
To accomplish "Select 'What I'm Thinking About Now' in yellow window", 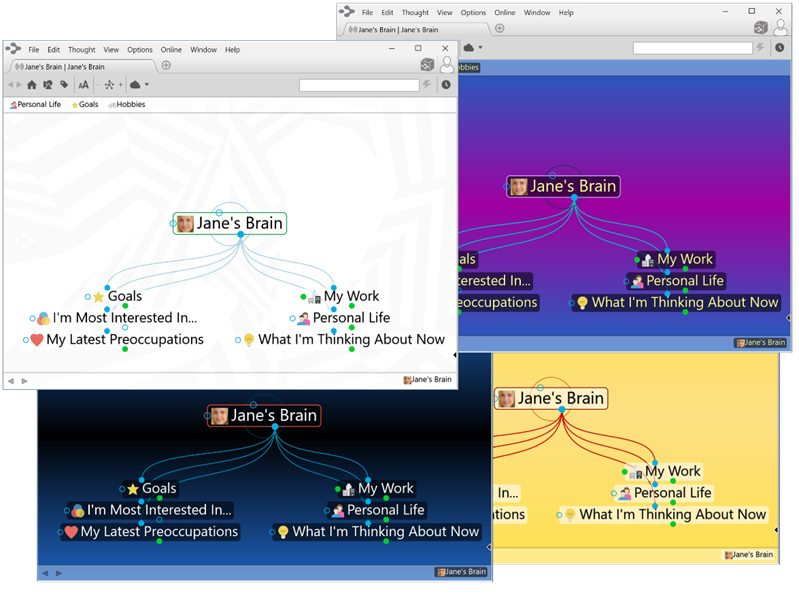I will coord(672,514).
